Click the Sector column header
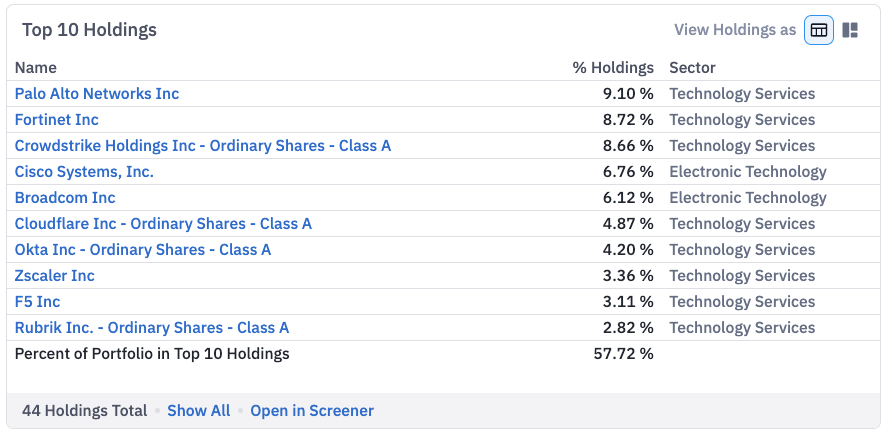892x433 pixels. tap(692, 68)
